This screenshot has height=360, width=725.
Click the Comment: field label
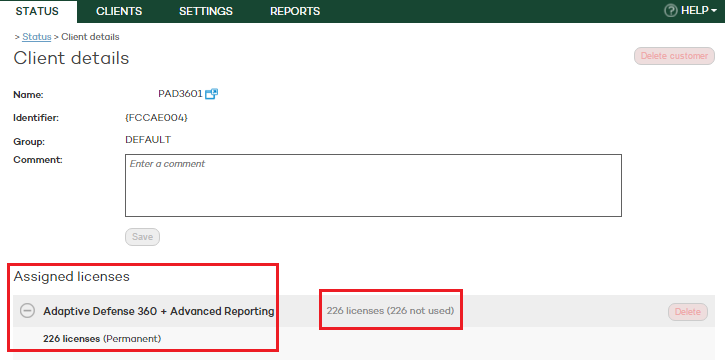tap(37, 160)
